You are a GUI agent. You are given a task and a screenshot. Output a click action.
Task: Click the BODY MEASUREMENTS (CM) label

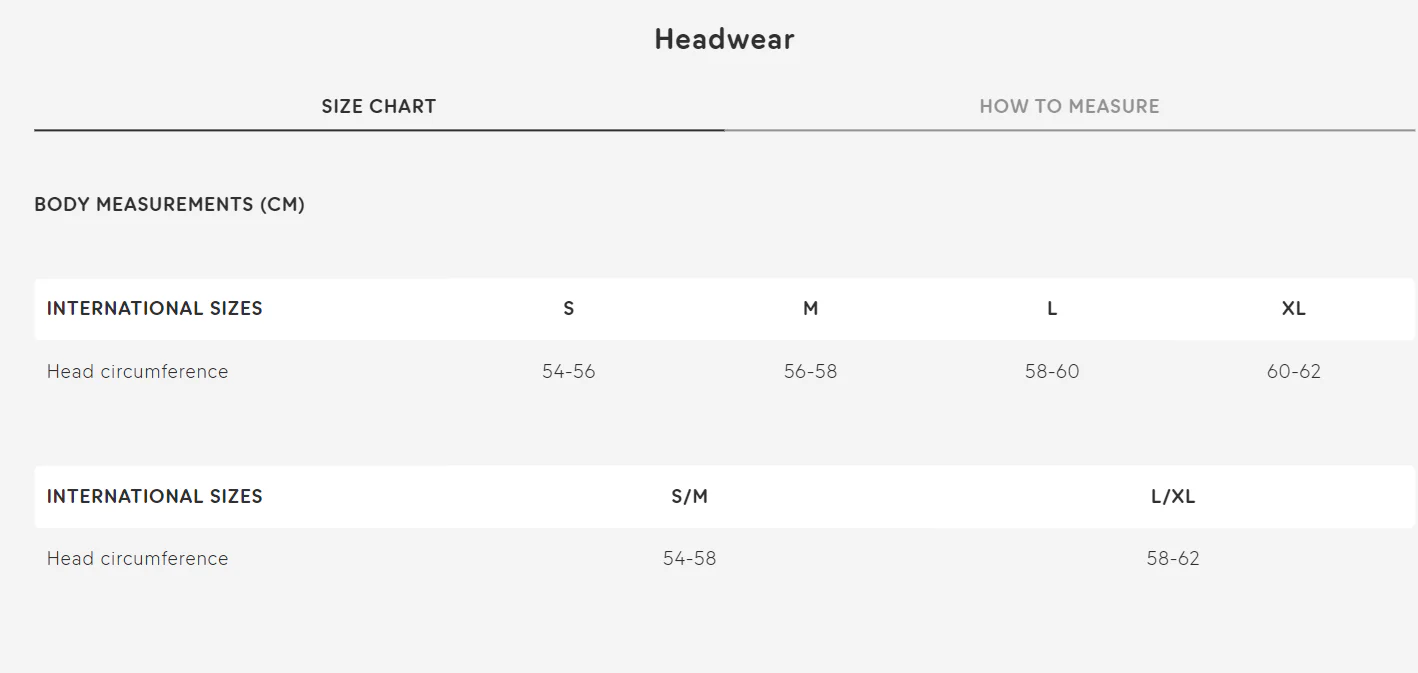pos(169,204)
